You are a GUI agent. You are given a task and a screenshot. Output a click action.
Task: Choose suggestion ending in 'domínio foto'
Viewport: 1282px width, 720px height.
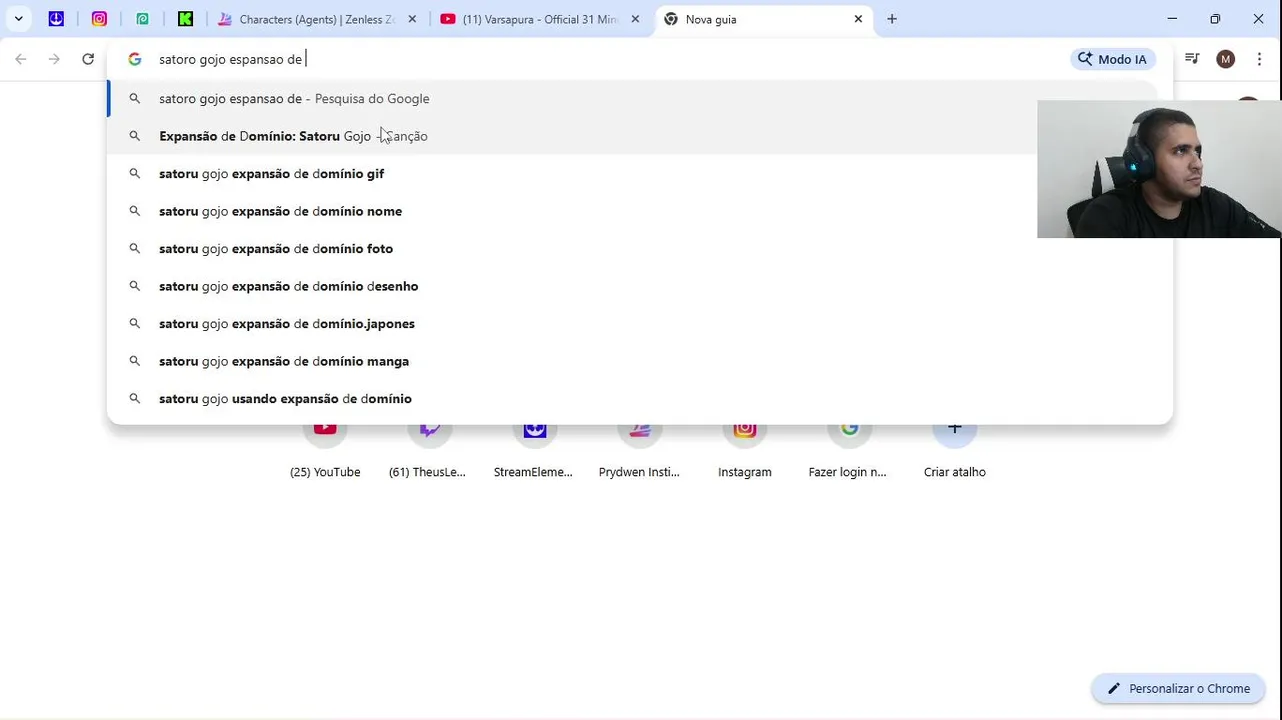[640, 249]
